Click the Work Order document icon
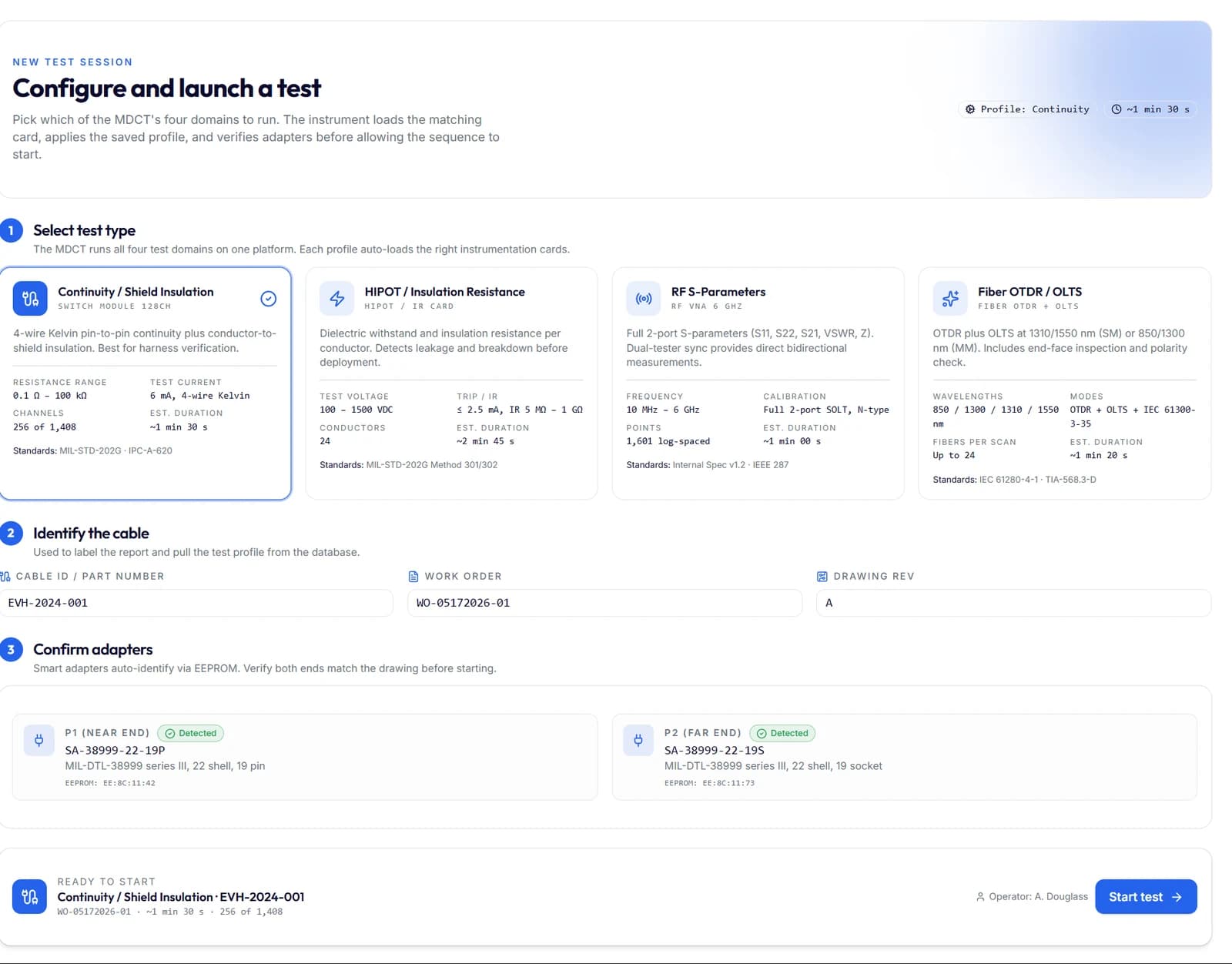This screenshot has height=964, width=1232. click(x=413, y=577)
